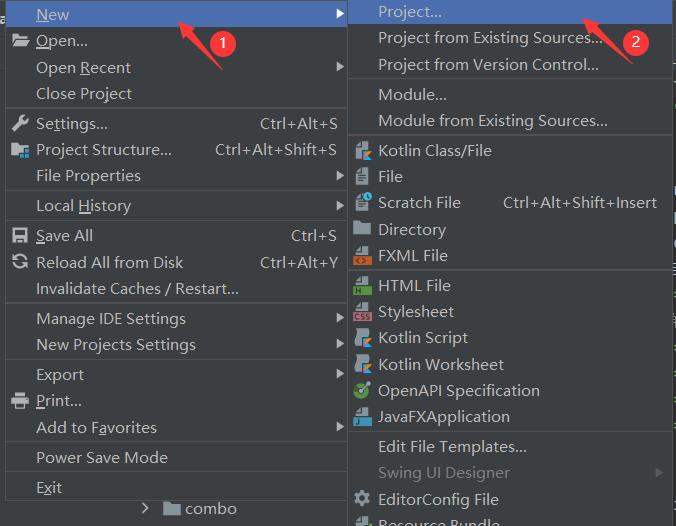Open Edit File Templates...
This screenshot has height=526, width=676.
coord(510,447)
